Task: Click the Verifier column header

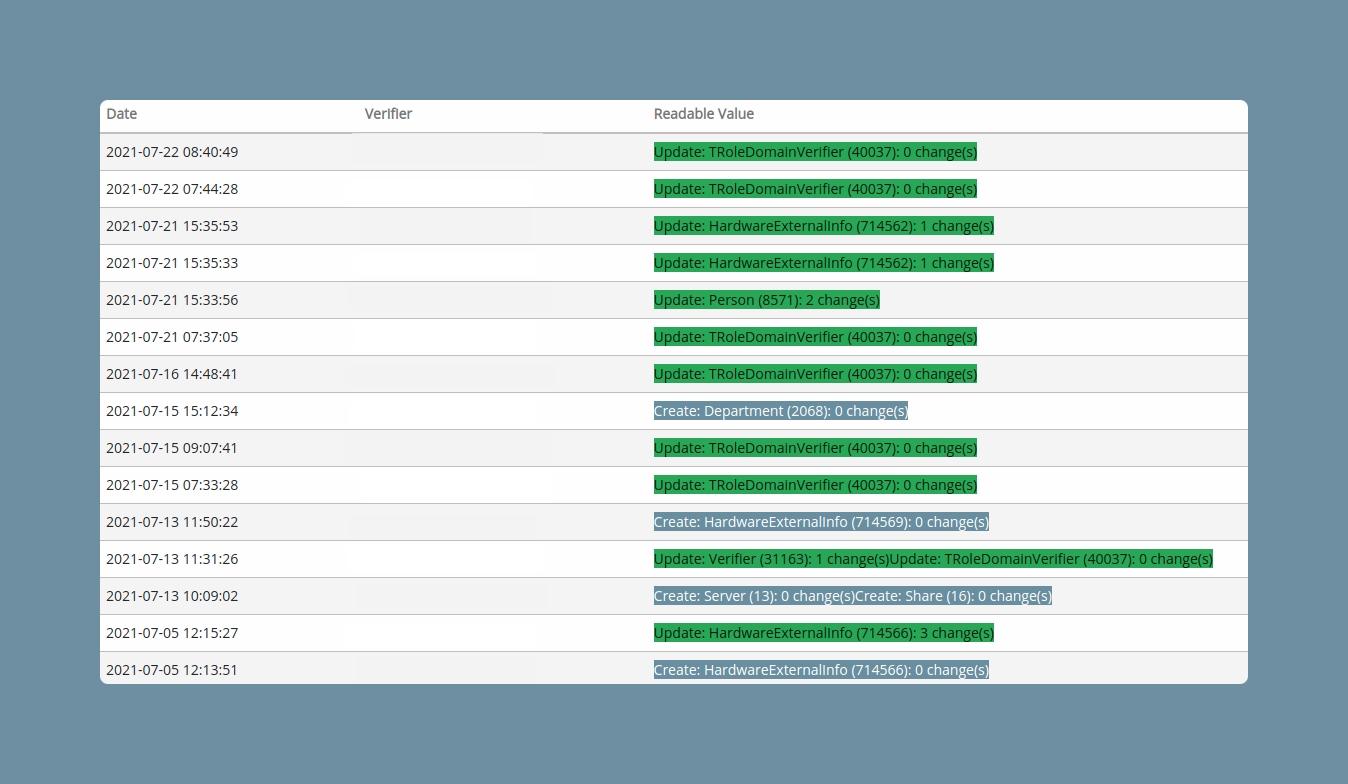Action: click(x=388, y=114)
